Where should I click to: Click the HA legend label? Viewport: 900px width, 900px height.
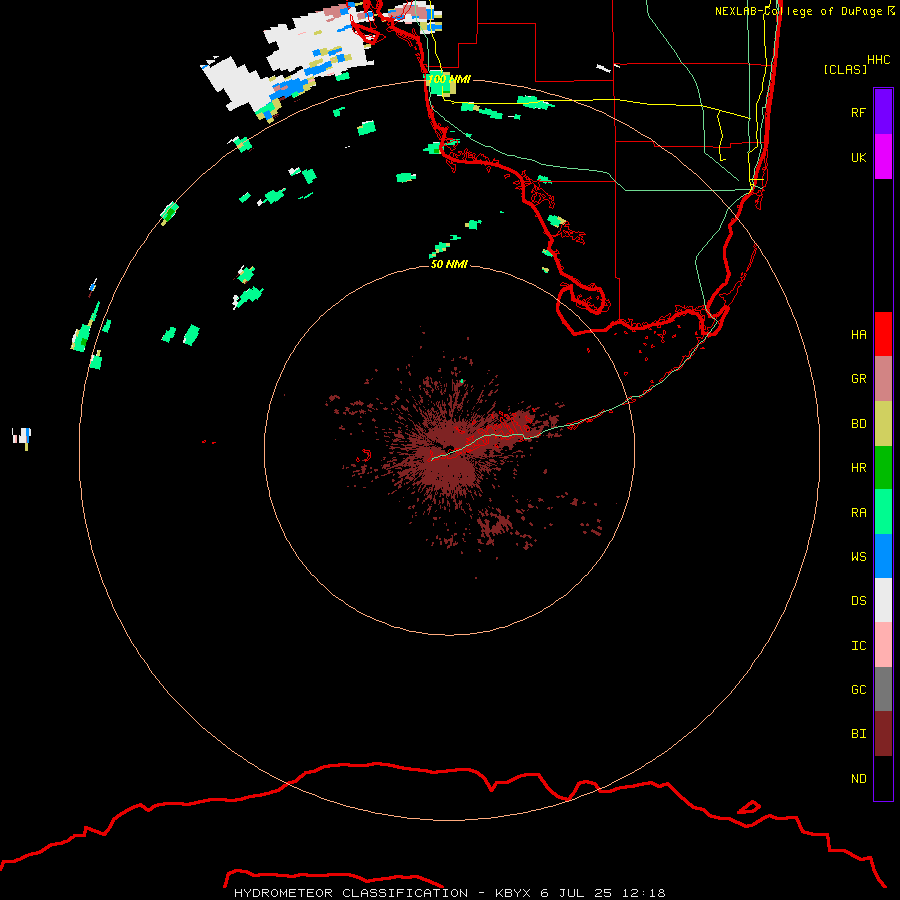(x=858, y=334)
